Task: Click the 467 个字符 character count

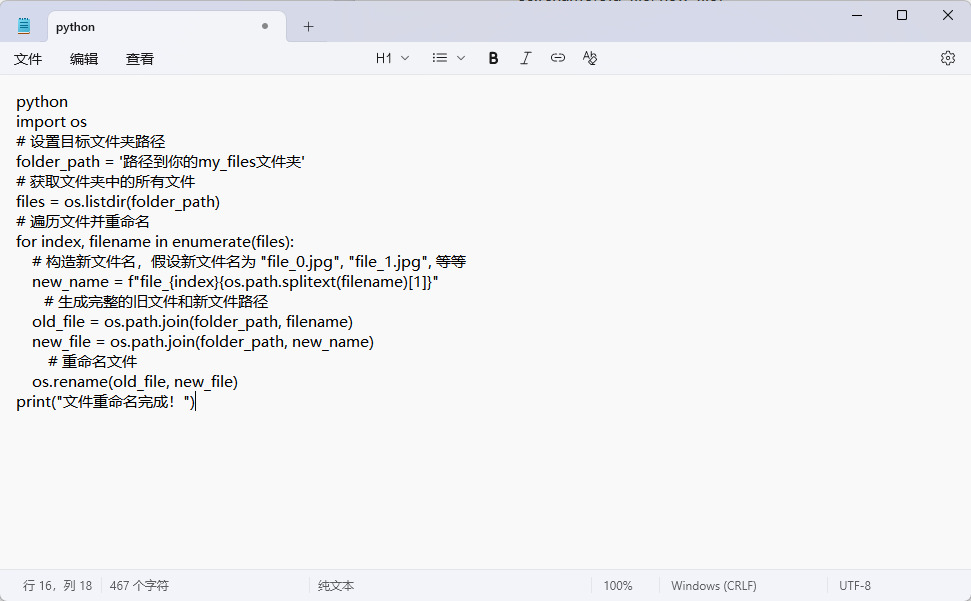Action: 139,586
